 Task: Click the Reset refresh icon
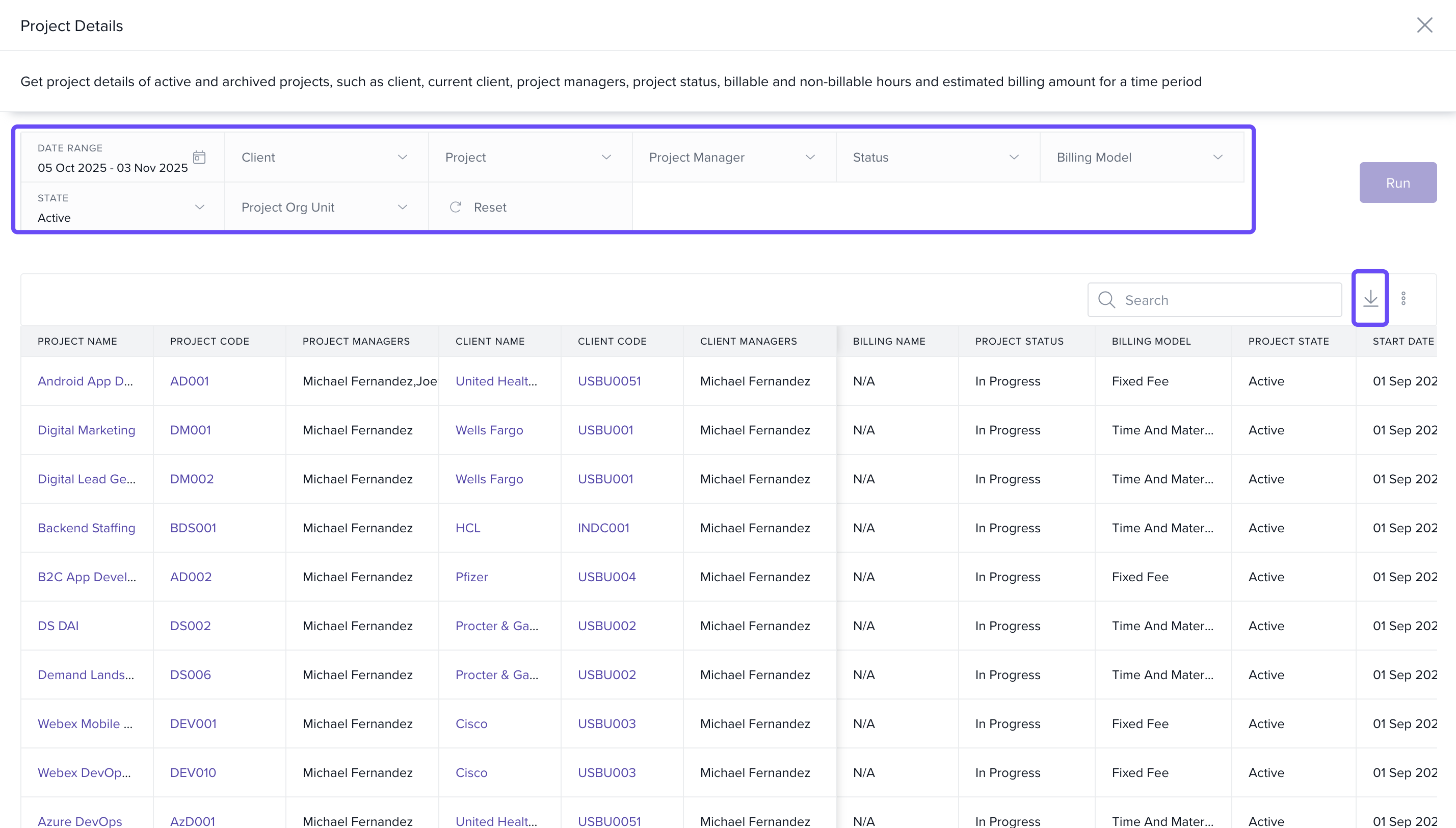(455, 207)
